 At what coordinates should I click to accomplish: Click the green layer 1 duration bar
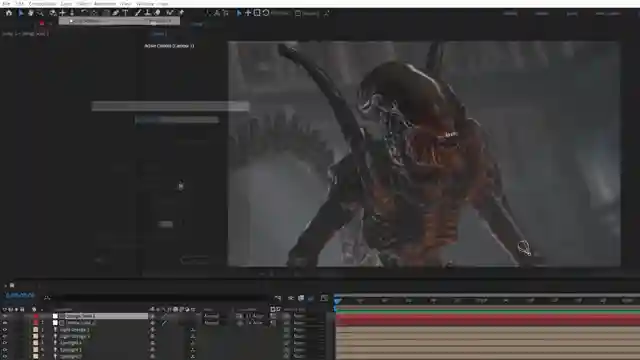click(x=487, y=312)
